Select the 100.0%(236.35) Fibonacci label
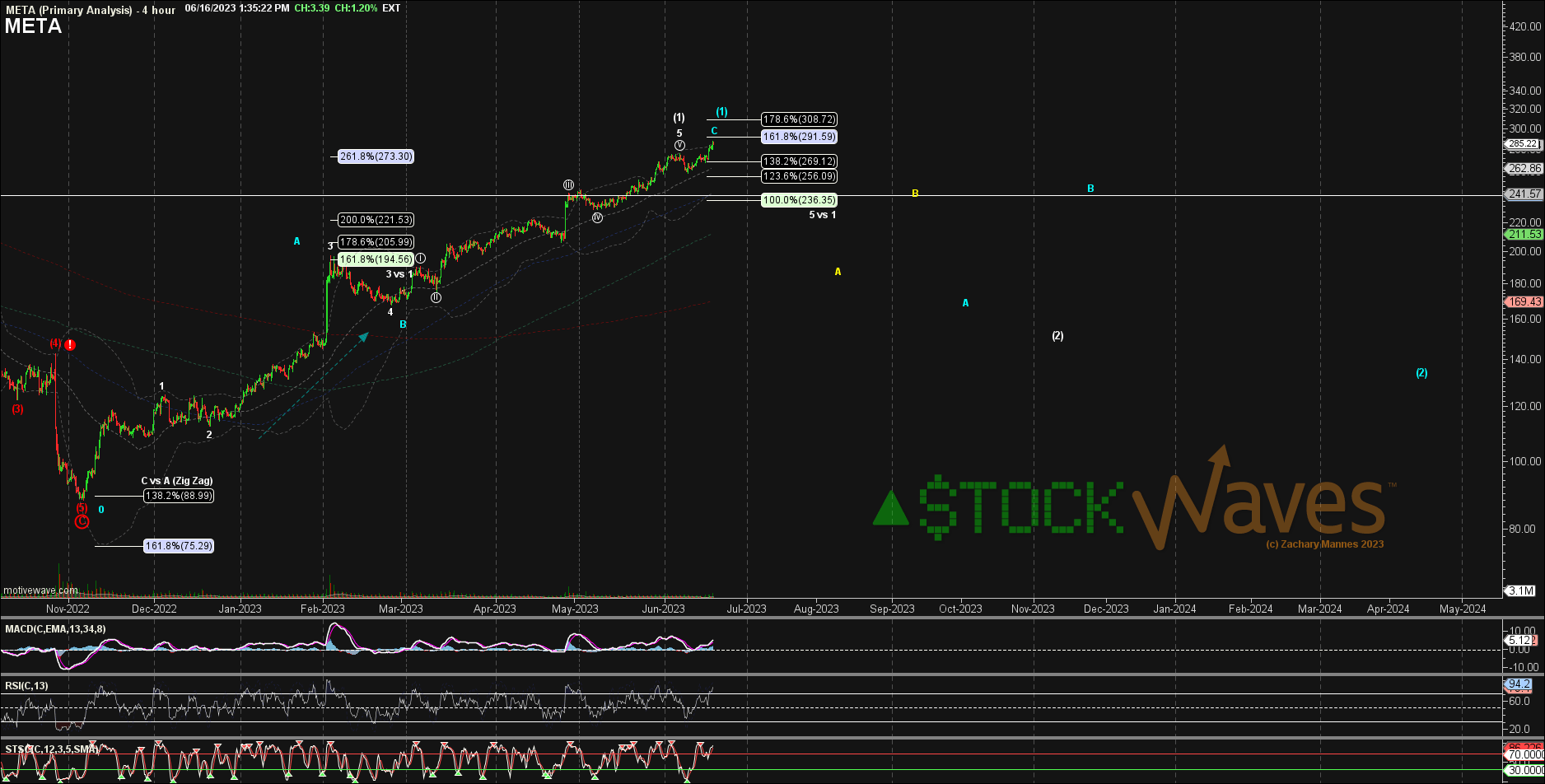This screenshot has height=784, width=1545. point(799,200)
